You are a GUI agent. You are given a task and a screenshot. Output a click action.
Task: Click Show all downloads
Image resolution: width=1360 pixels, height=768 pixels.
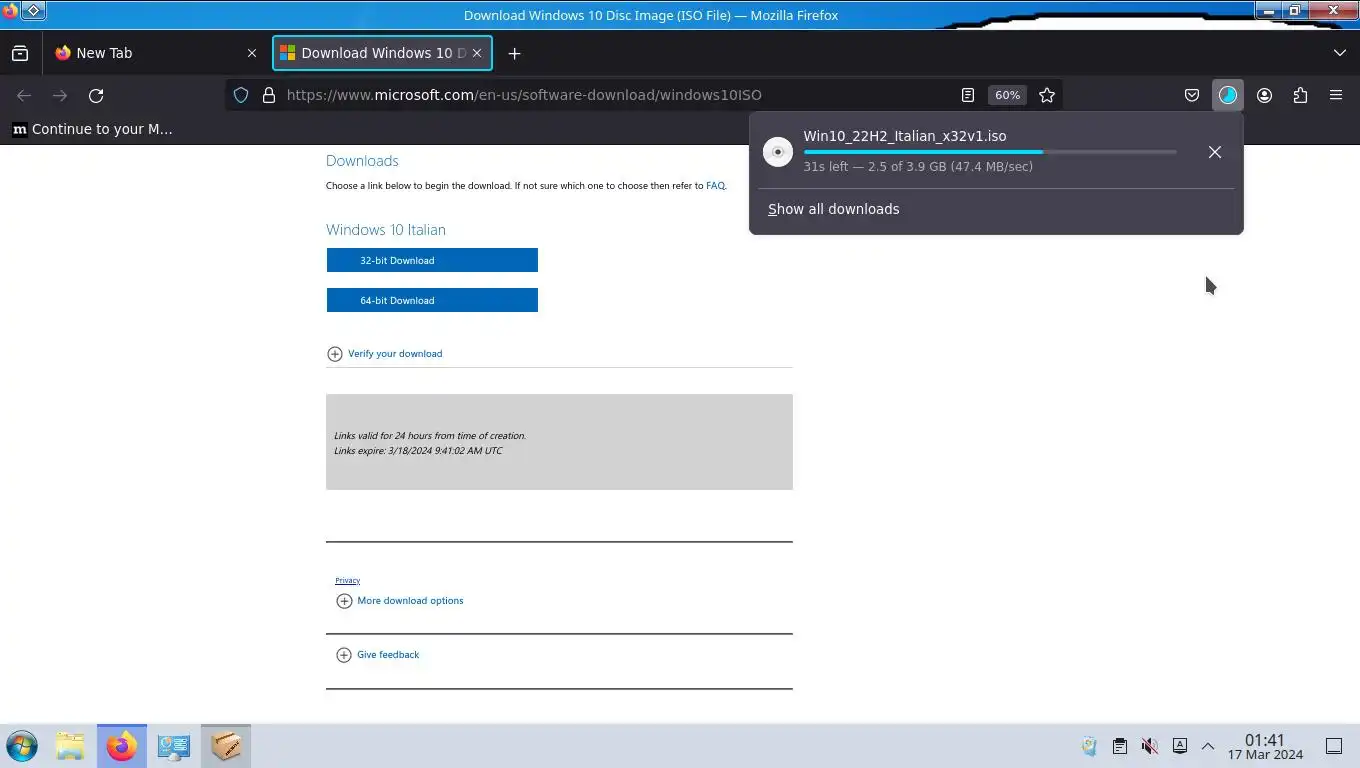point(834,209)
